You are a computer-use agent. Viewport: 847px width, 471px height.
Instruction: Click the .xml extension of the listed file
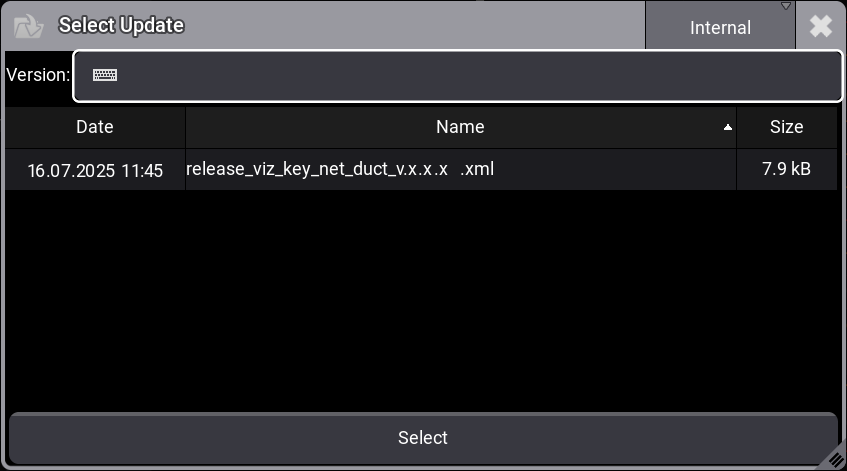click(x=477, y=169)
